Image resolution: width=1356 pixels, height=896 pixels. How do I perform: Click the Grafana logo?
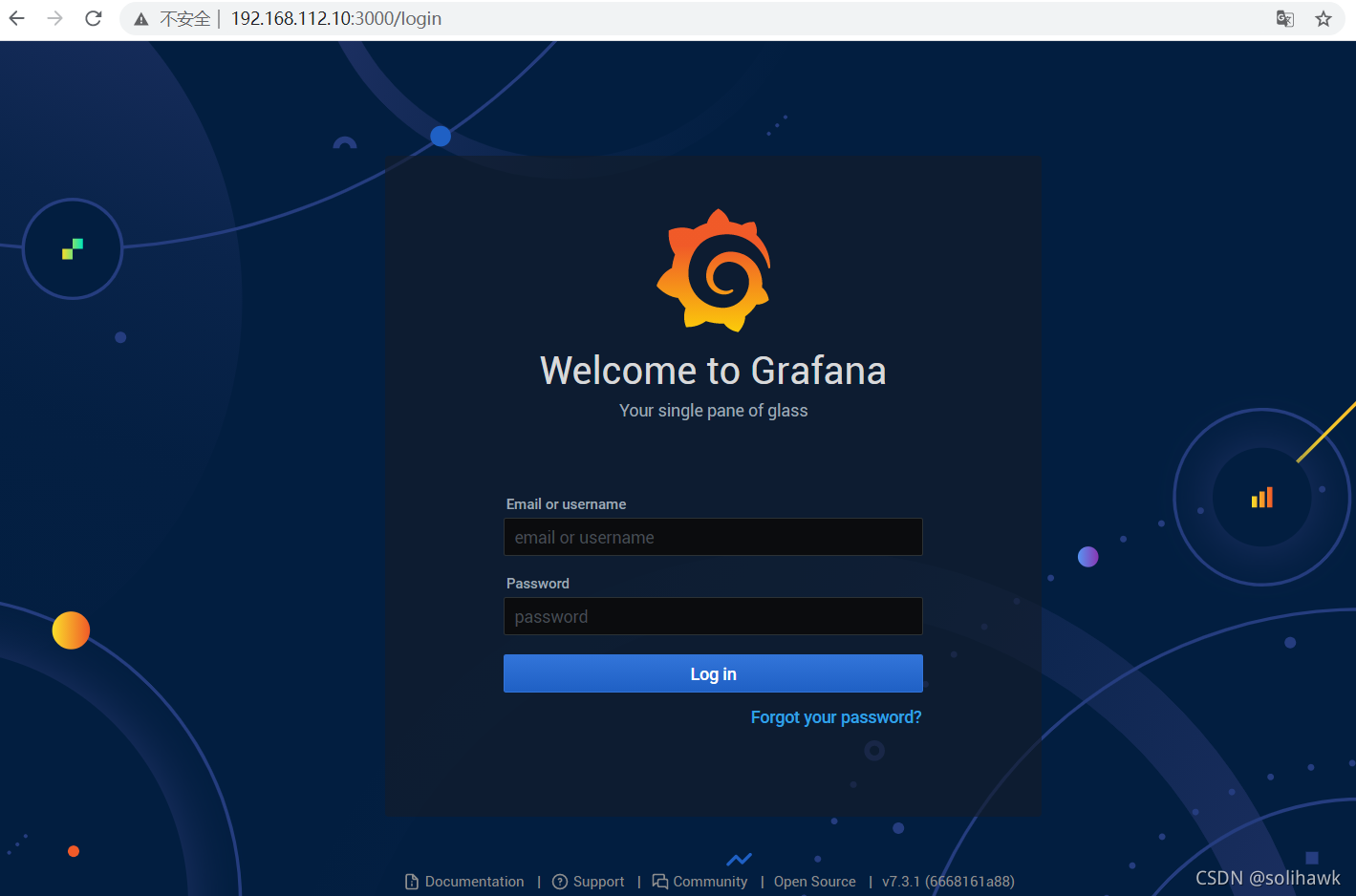714,270
